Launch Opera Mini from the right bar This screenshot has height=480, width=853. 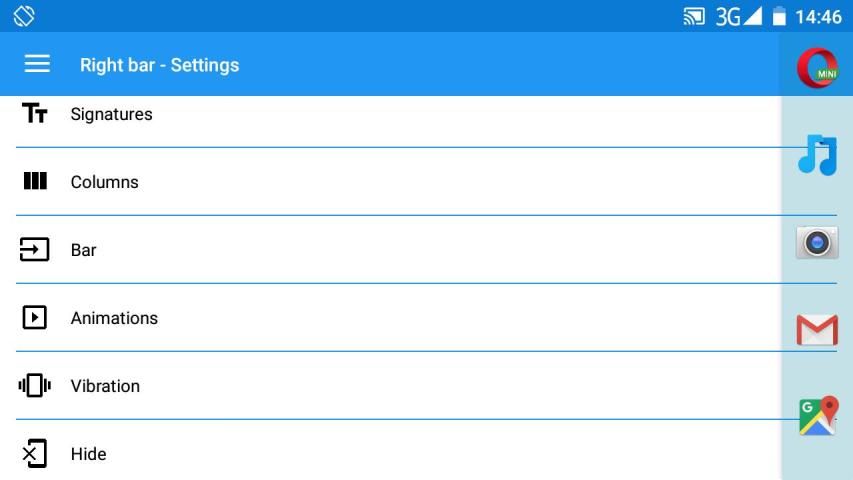[817, 68]
